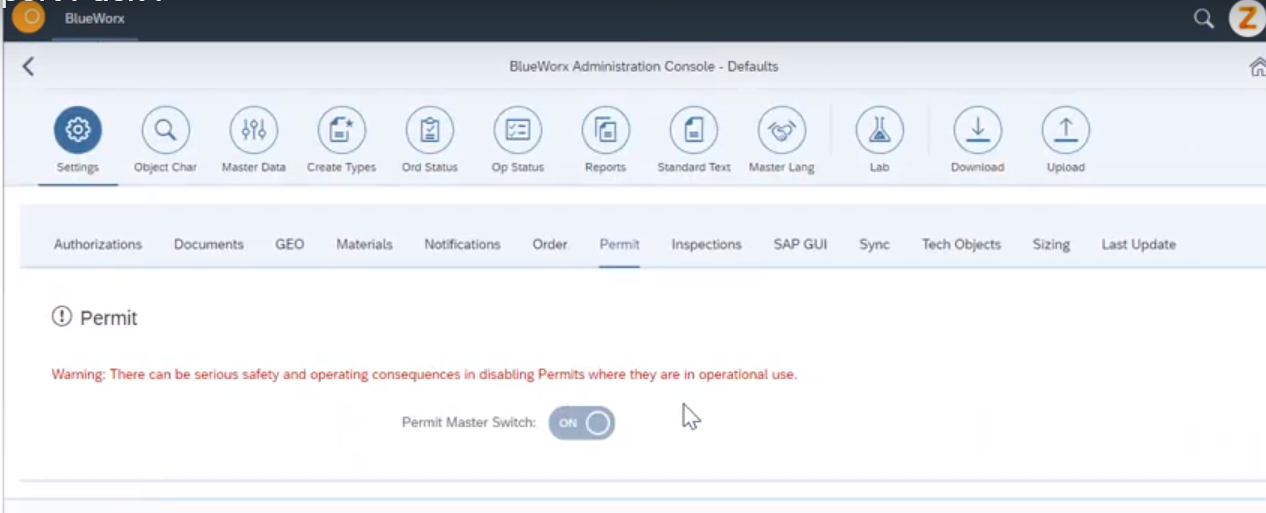Open the Ord Status clipboard icon
Image resolution: width=1266 pixels, height=513 pixels.
430,130
